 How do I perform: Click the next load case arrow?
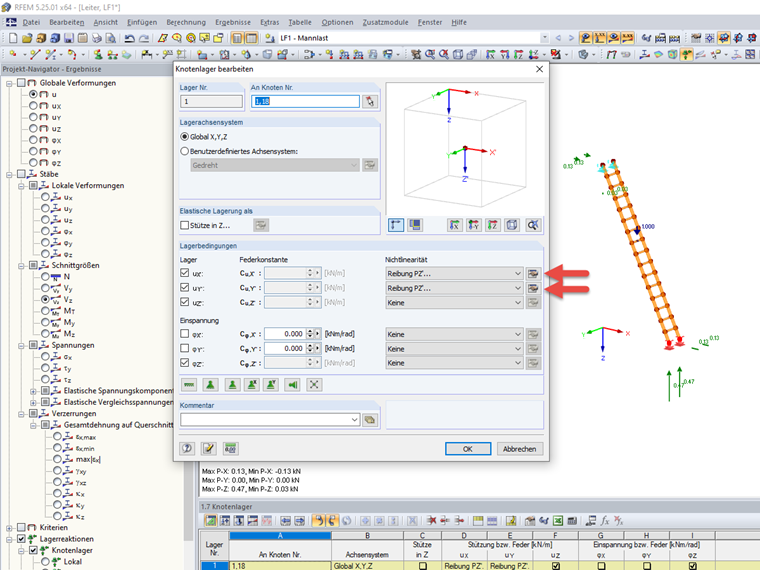click(x=571, y=38)
